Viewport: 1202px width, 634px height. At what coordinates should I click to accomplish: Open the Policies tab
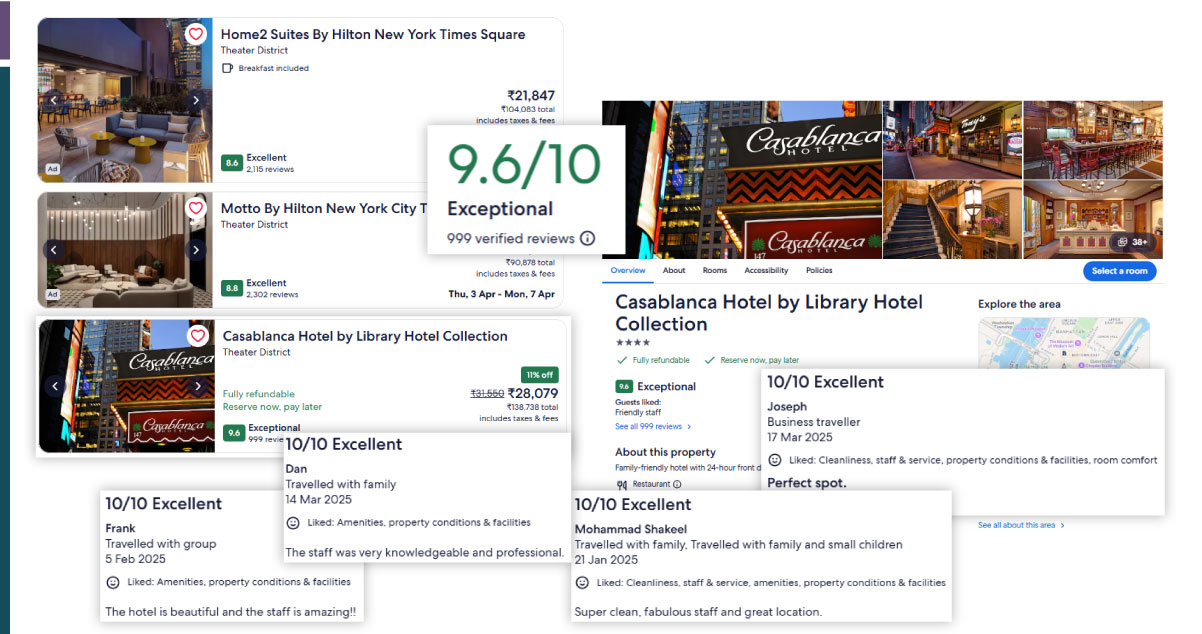pyautogui.click(x=819, y=271)
